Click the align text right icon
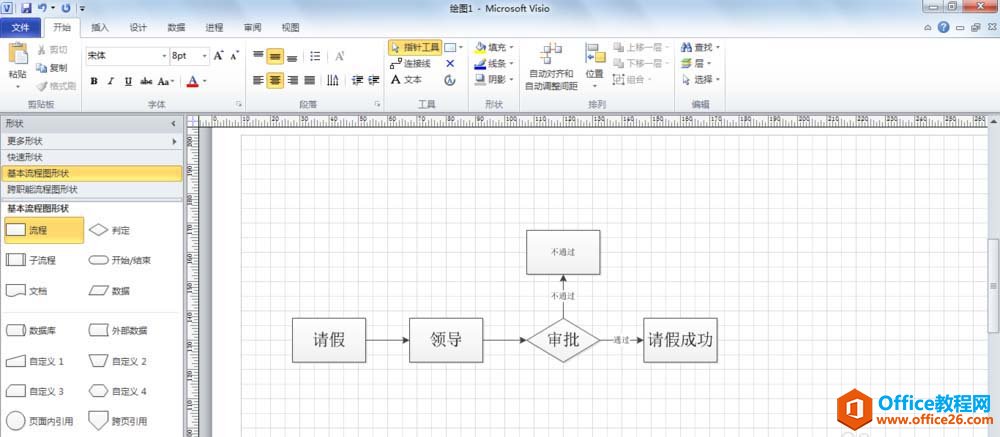This screenshot has height=437, width=1000. 292,80
